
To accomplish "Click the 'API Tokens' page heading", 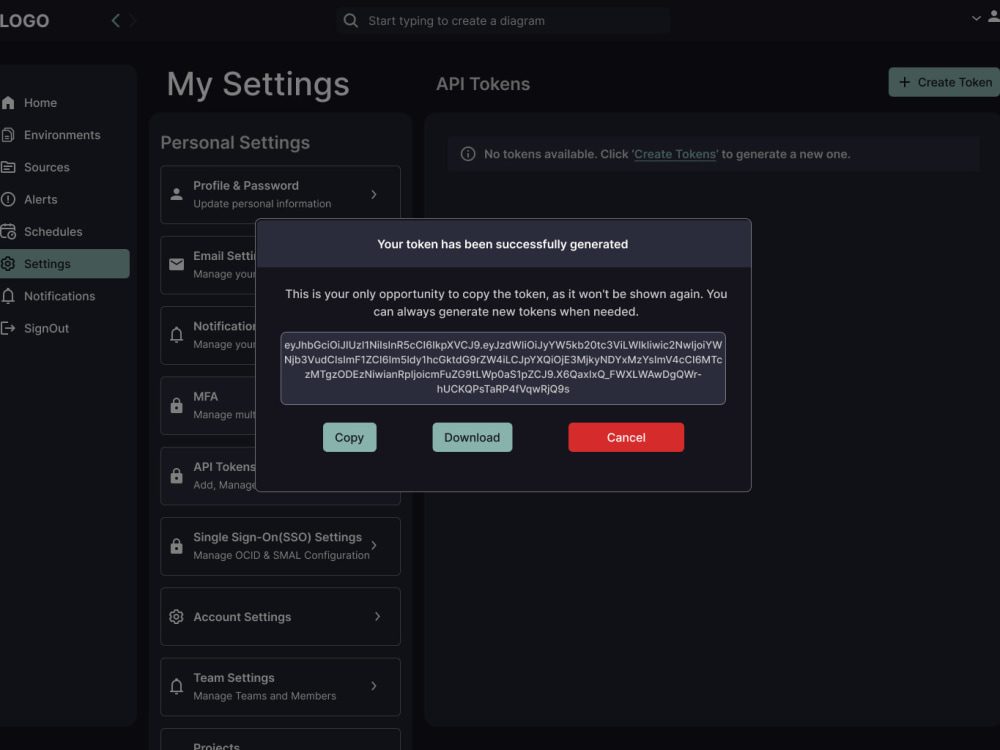I will 483,84.
